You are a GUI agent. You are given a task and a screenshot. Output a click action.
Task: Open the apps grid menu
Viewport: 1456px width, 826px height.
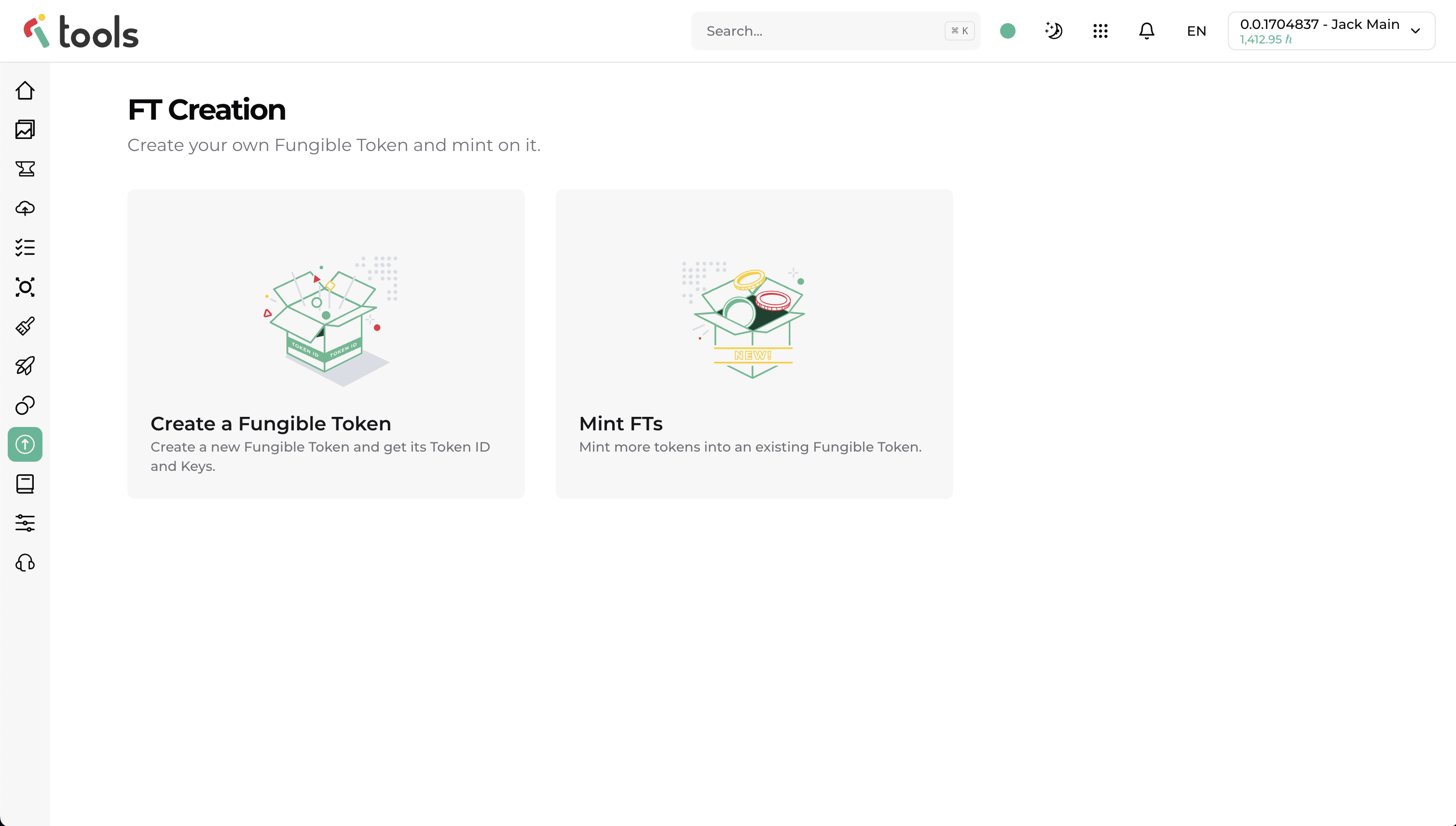click(x=1100, y=30)
